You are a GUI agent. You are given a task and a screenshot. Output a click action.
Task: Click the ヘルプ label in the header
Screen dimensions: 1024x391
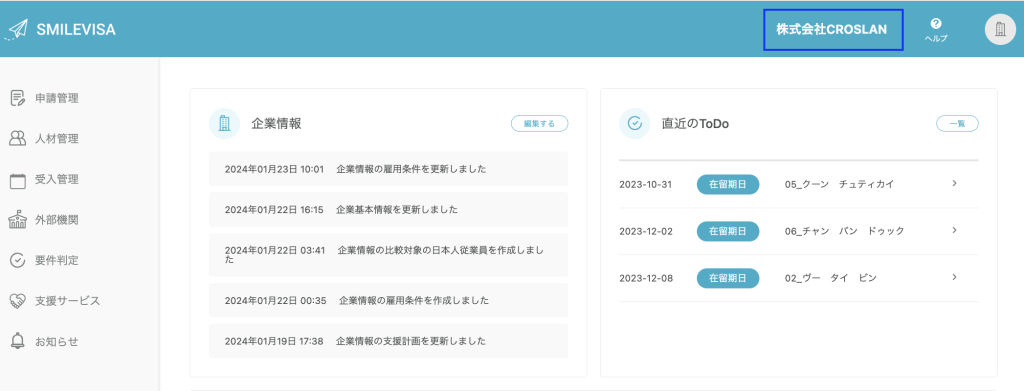936,39
